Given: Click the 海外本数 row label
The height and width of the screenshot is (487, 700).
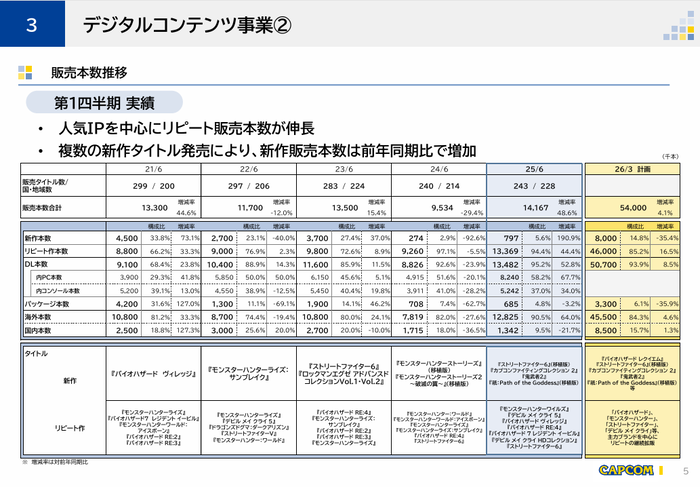Looking at the screenshot, I should click(38, 317).
